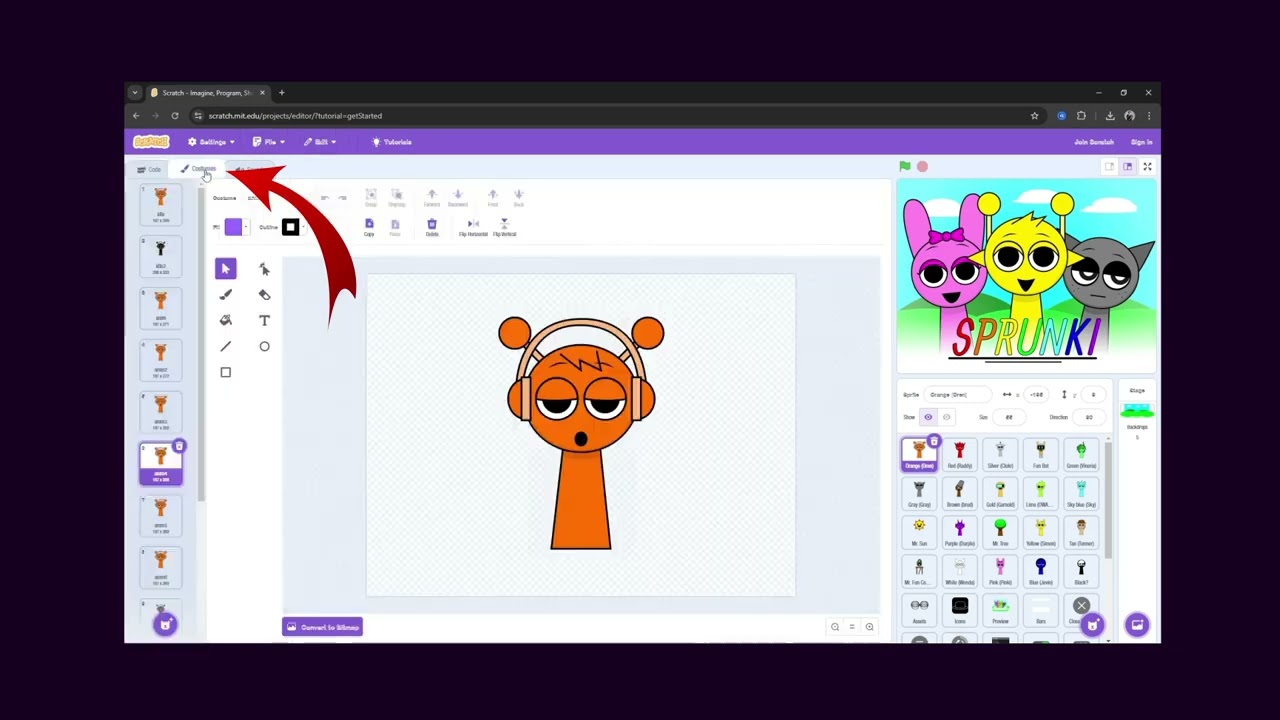Select the Eraser tool
Viewport: 1280px width, 720px height.
[x=264, y=295]
